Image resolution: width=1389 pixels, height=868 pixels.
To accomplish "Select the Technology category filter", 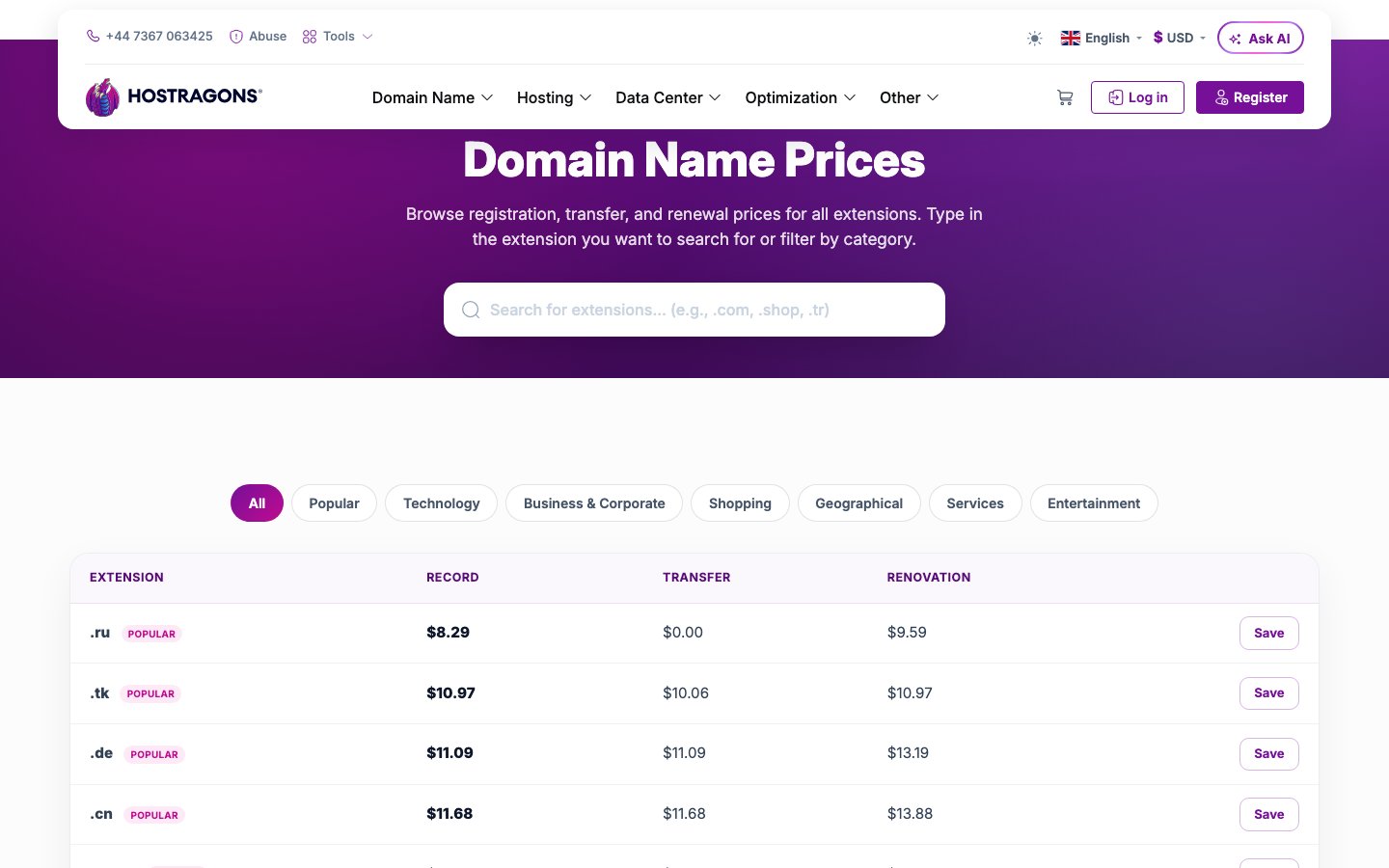I will pos(441,502).
